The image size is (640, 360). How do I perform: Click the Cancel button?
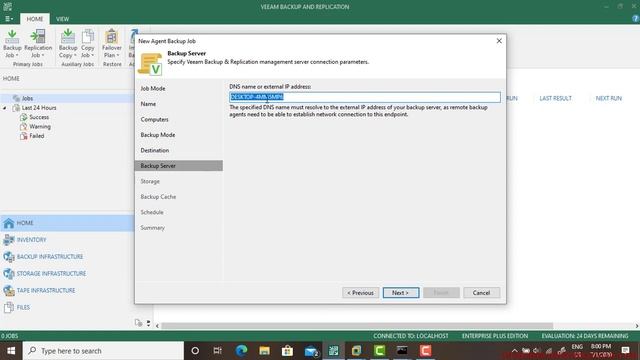click(481, 293)
